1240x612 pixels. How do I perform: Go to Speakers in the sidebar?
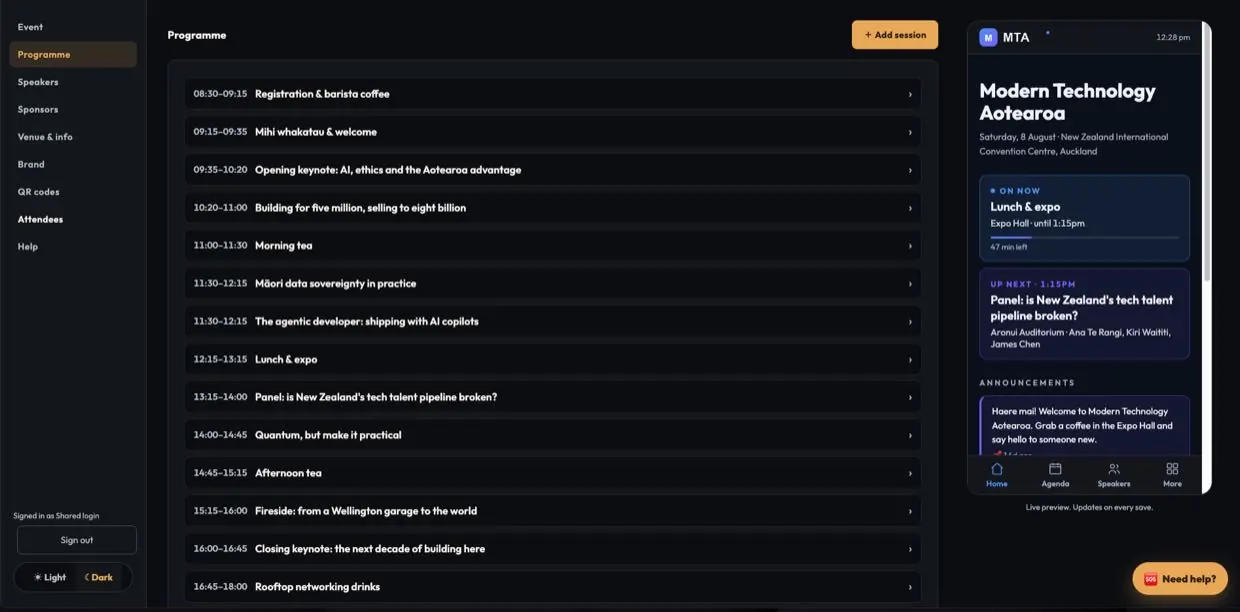[x=73, y=82]
